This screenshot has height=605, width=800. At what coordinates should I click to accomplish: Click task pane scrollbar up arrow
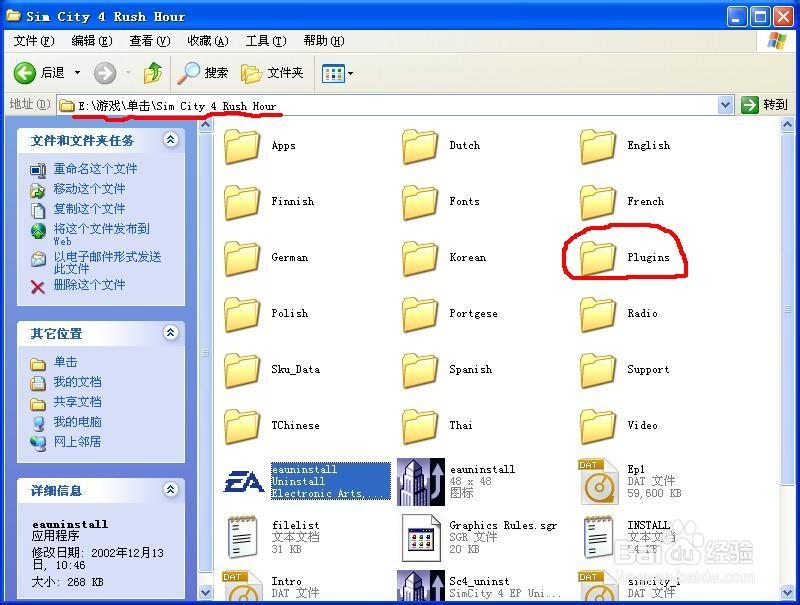tap(205, 124)
